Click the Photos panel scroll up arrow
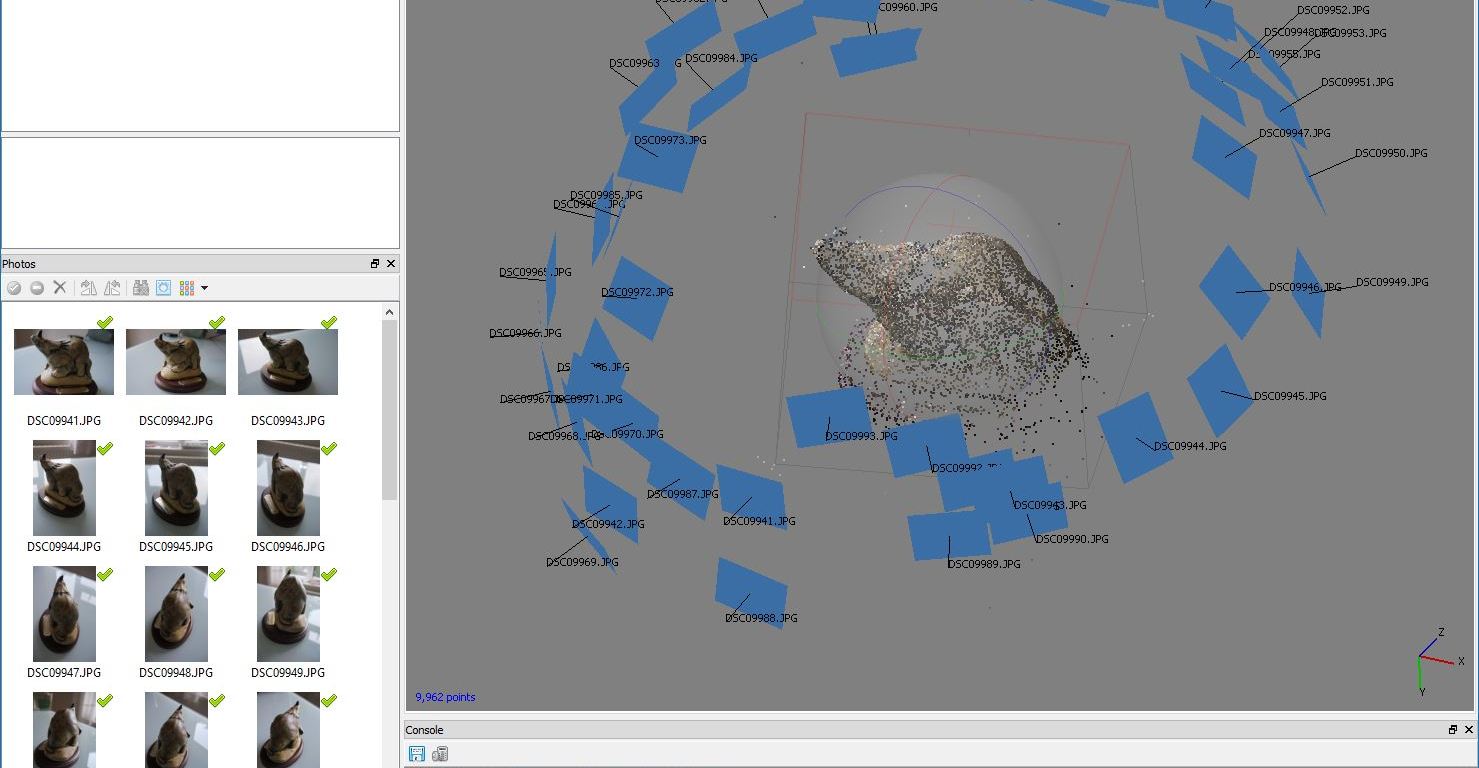The image size is (1479, 768). pos(390,313)
